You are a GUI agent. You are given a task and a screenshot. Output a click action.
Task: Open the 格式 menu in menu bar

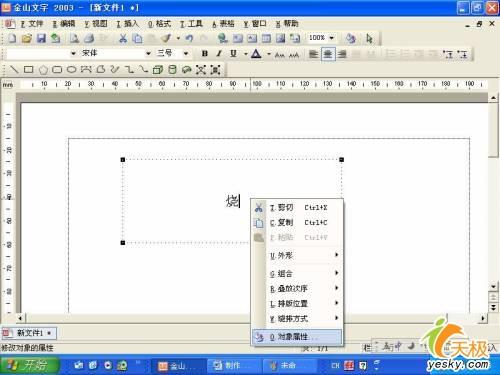pyautogui.click(x=159, y=24)
